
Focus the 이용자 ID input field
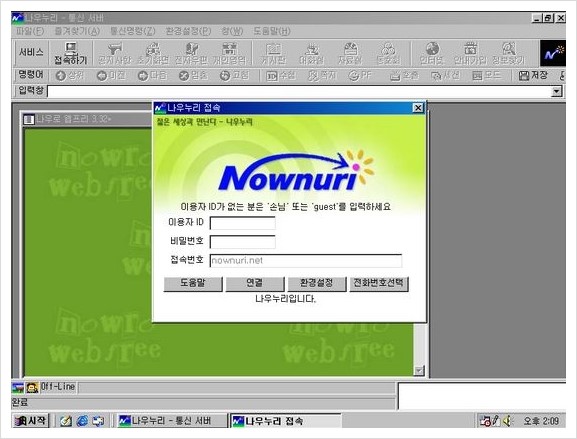point(243,223)
